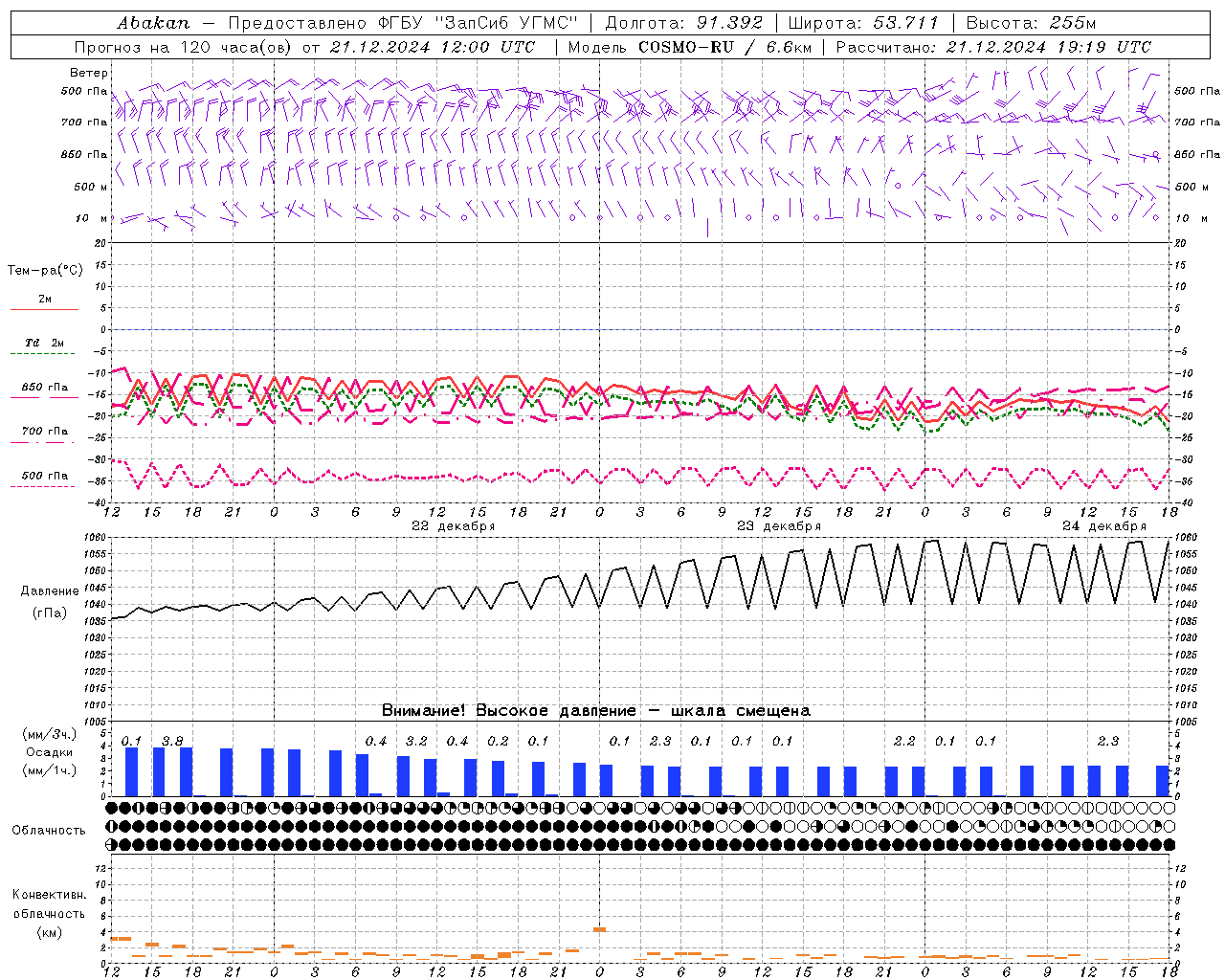Click the "Конвективн." convective cloud label
The width and height of the screenshot is (1225, 980).
point(49,895)
